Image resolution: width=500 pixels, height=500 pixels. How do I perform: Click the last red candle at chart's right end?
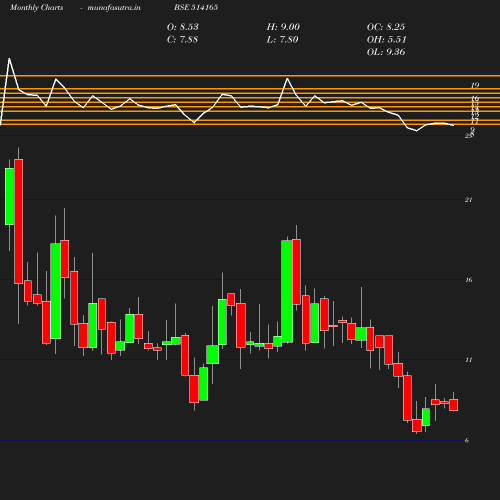click(x=453, y=405)
